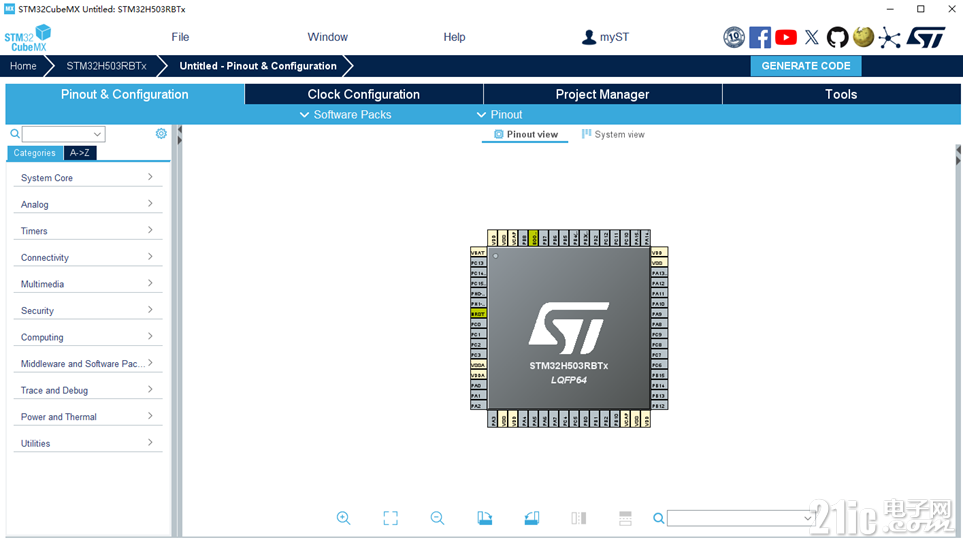
Task: Expand the System Core category
Action: pyautogui.click(x=87, y=177)
